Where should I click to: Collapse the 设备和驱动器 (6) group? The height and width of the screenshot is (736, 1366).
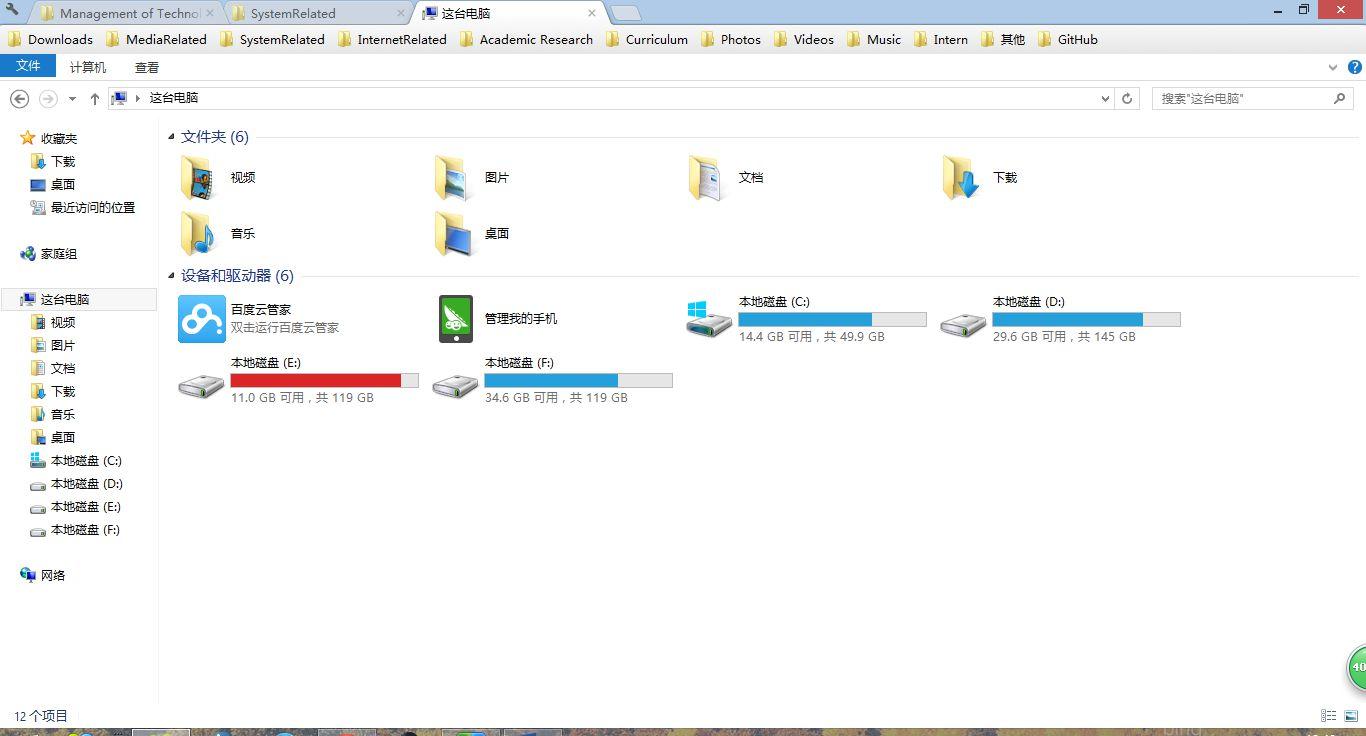coord(172,276)
